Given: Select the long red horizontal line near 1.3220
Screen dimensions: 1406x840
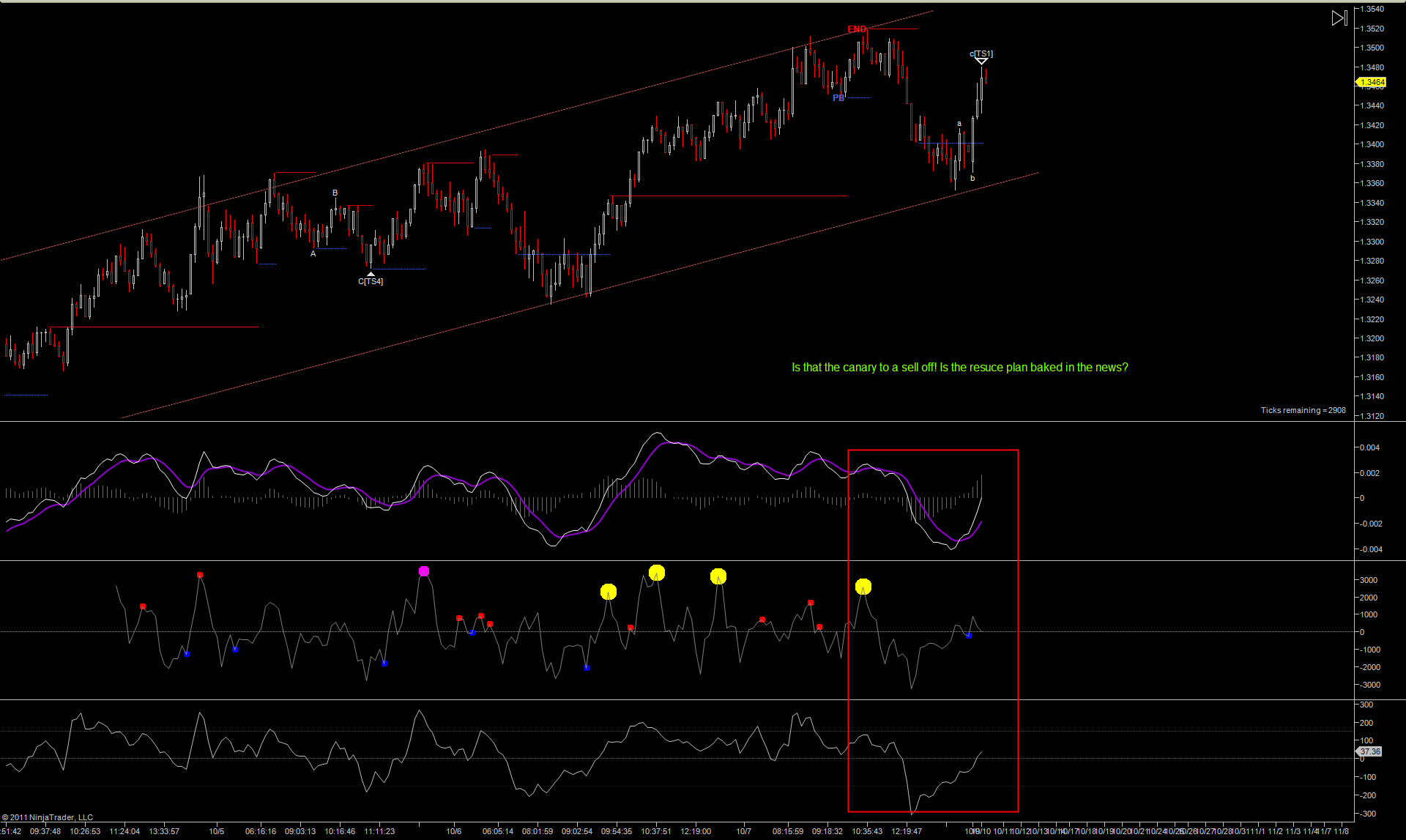Looking at the screenshot, I should point(154,327).
